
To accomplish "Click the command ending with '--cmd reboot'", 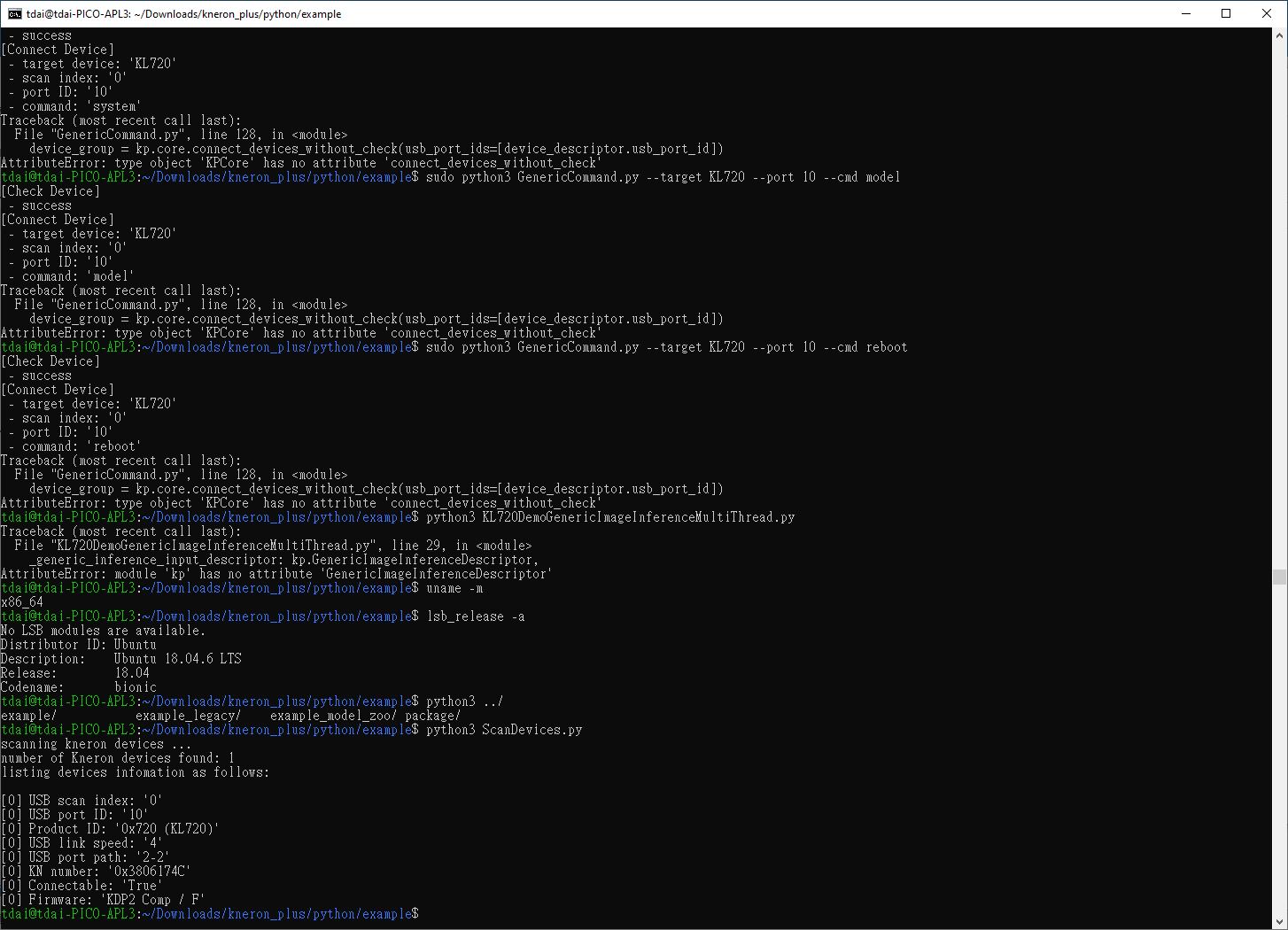I will (x=666, y=347).
